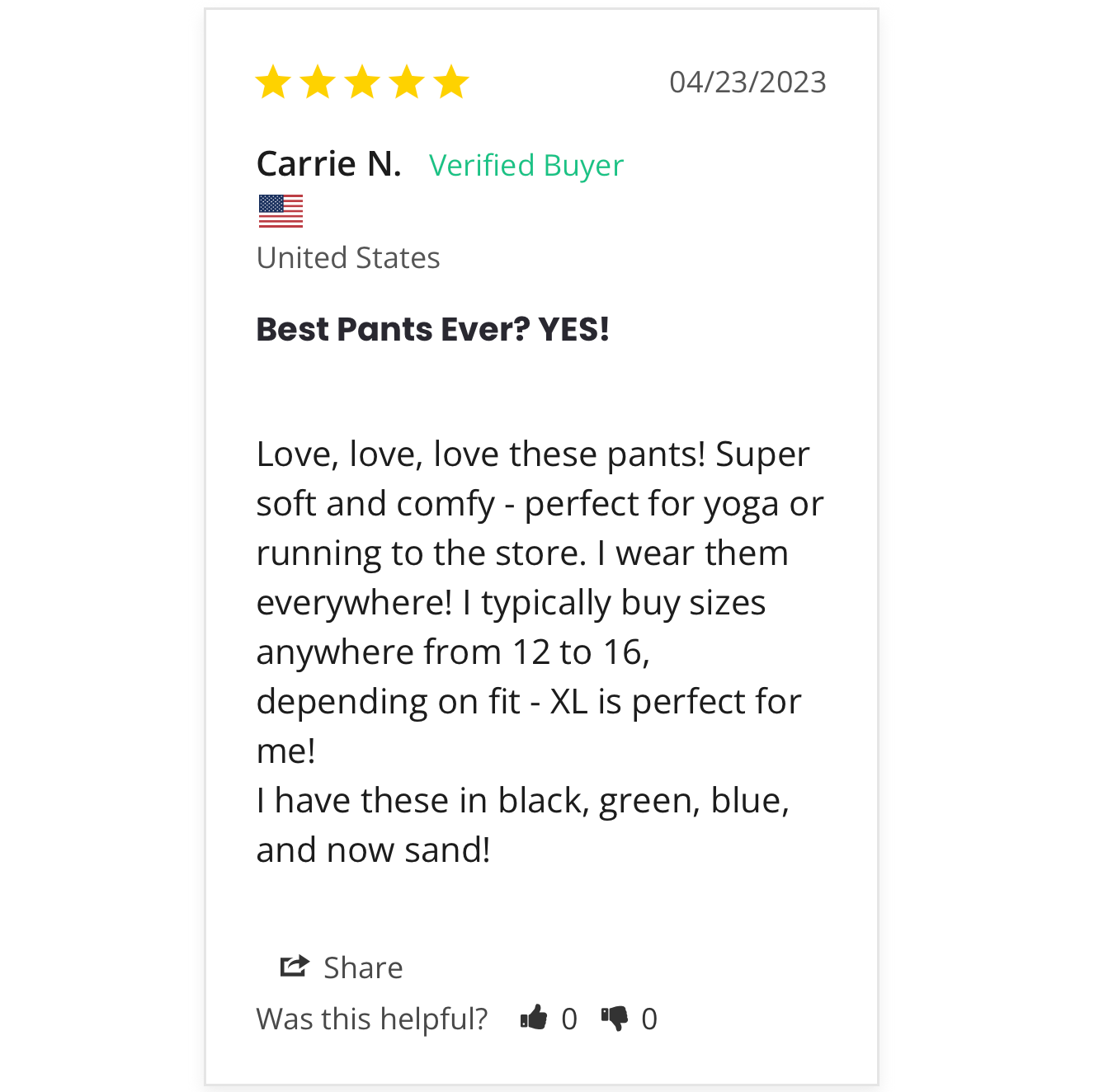Click the United States flag icon
The width and height of the screenshot is (1094, 1092).
(281, 211)
